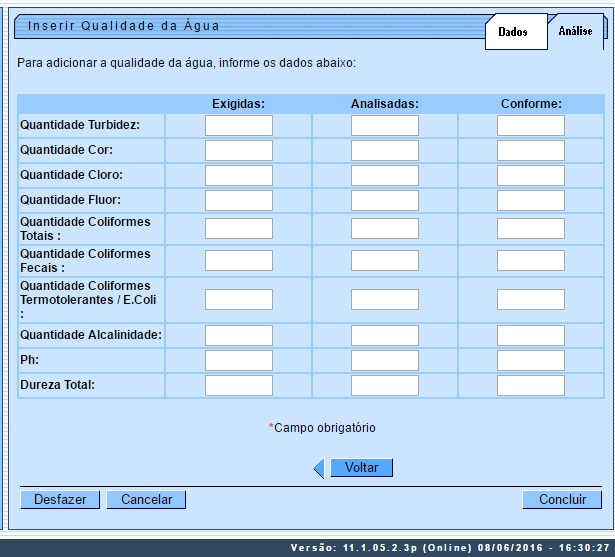Focus the Dureza Total Exigidas field

point(238,386)
